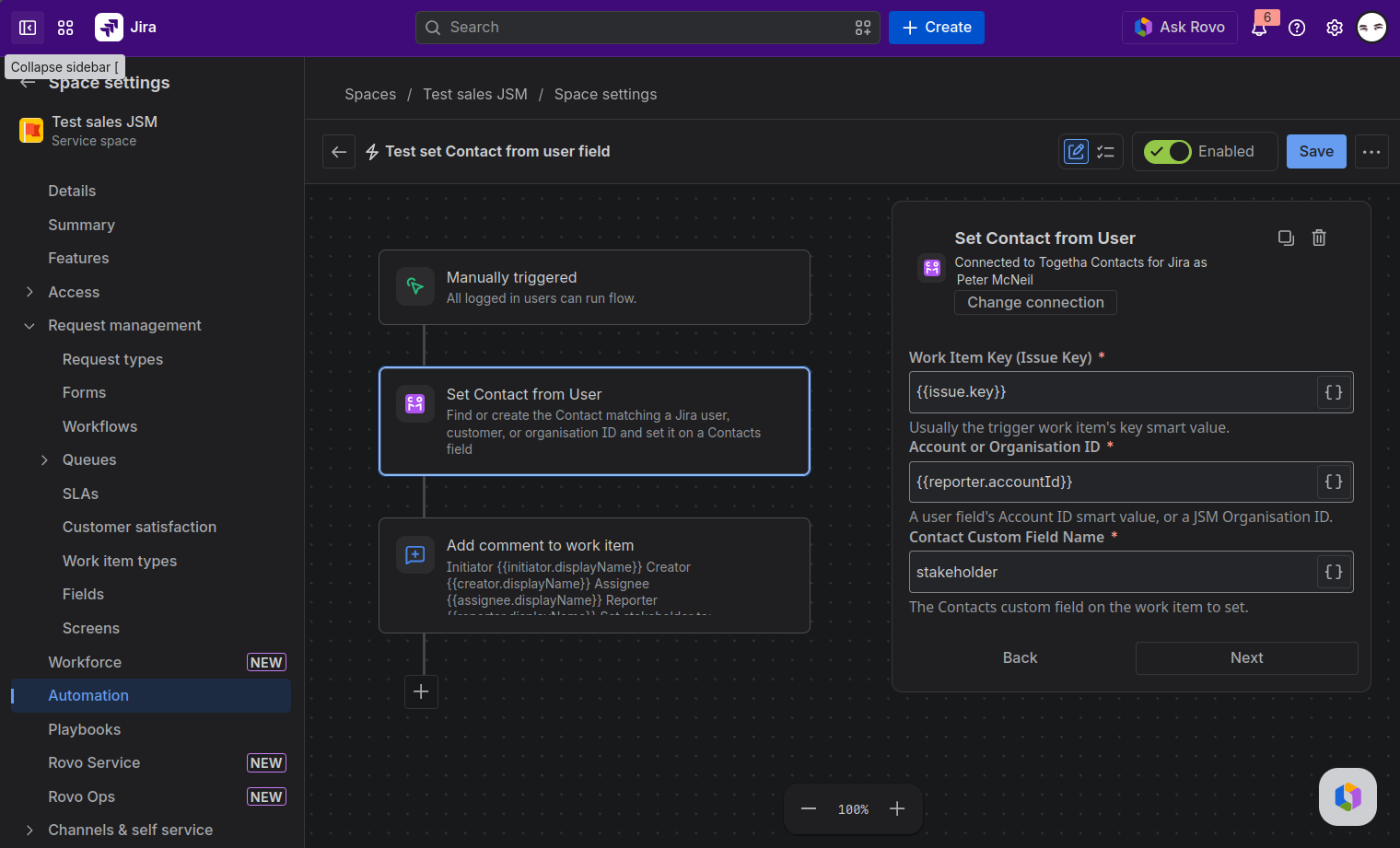The width and height of the screenshot is (1400, 848).
Task: Return to the rule list with the back arrow
Action: pos(339,152)
